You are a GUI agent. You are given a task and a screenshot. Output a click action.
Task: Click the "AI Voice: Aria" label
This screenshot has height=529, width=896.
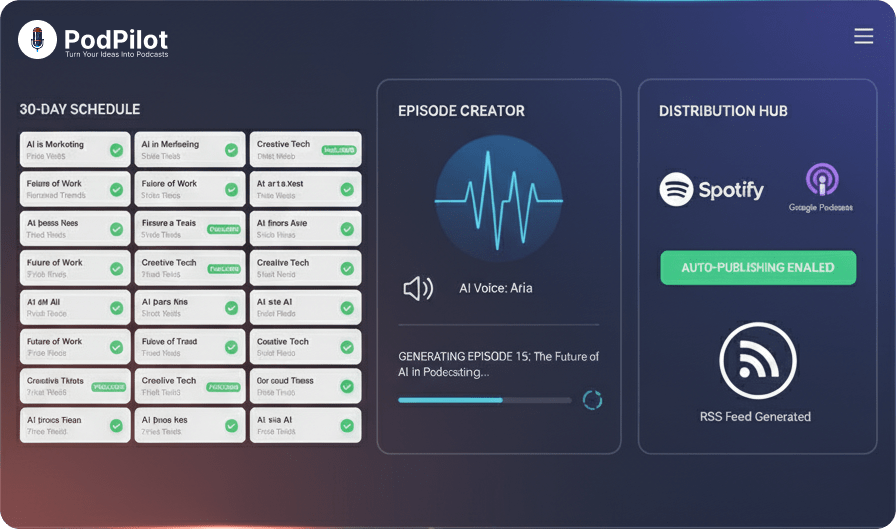click(495, 288)
